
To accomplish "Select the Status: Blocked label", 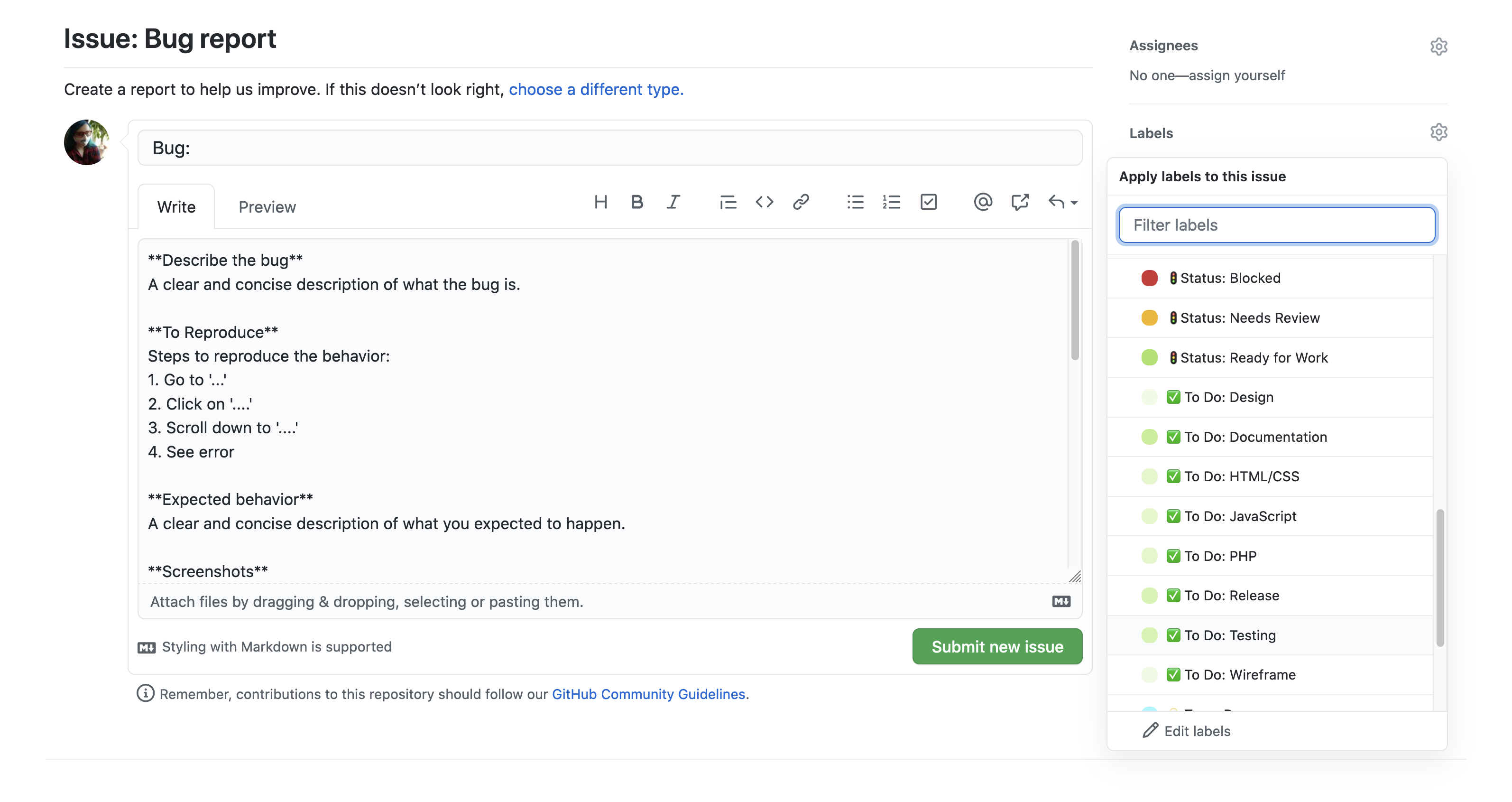I will [1270, 278].
